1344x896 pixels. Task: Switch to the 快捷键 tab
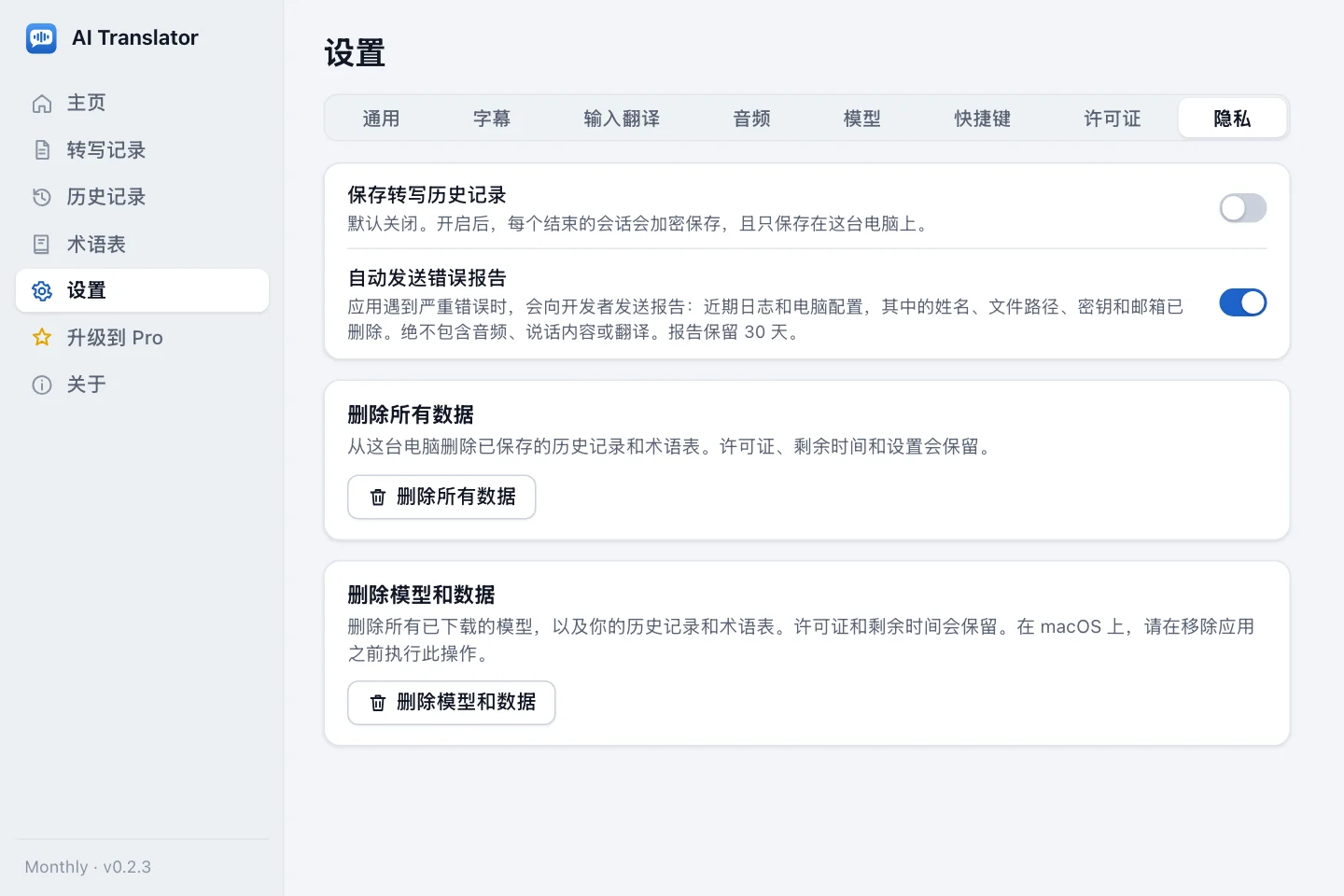(x=983, y=119)
